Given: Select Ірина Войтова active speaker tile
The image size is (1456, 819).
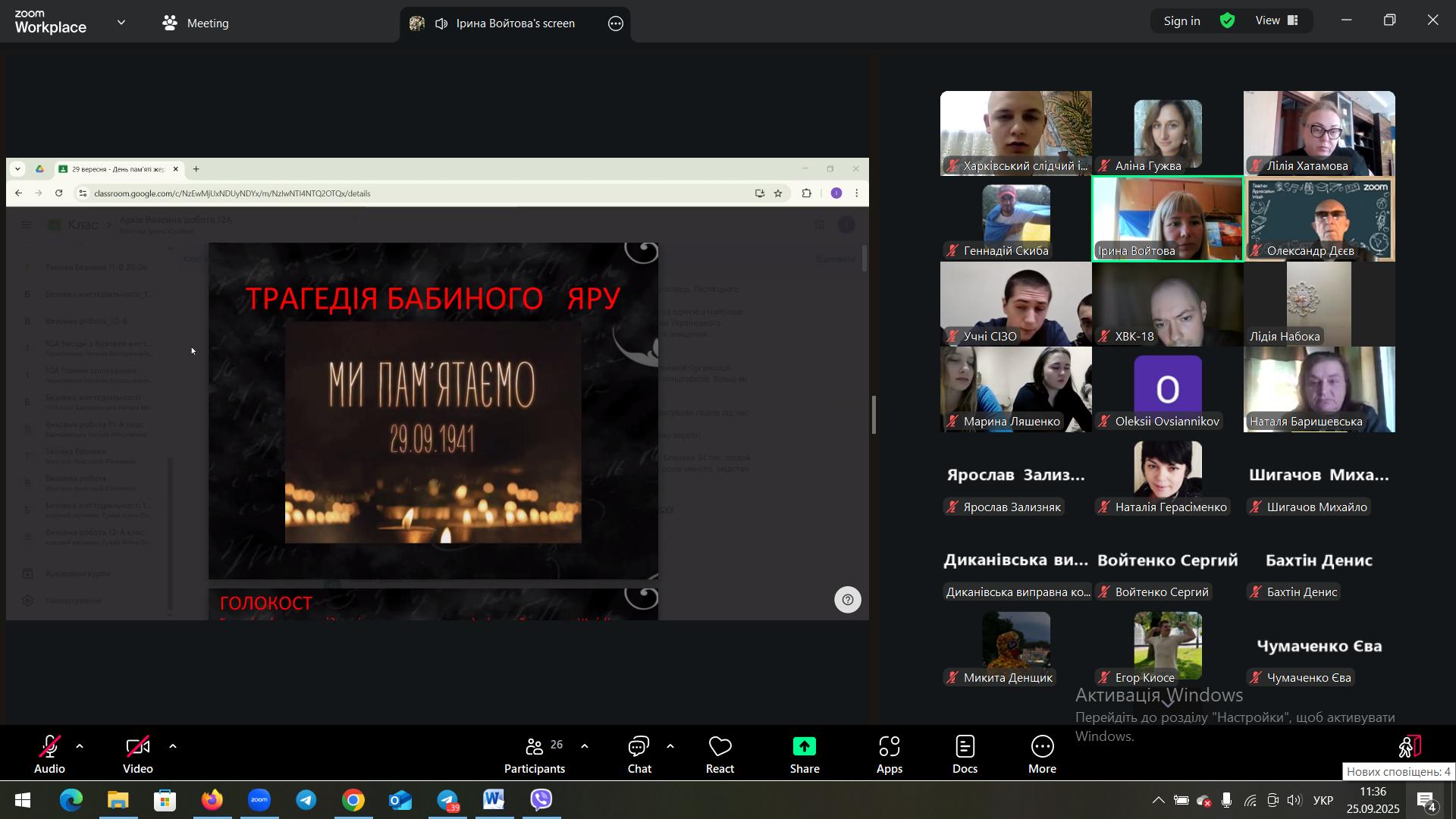Looking at the screenshot, I should click(x=1168, y=219).
